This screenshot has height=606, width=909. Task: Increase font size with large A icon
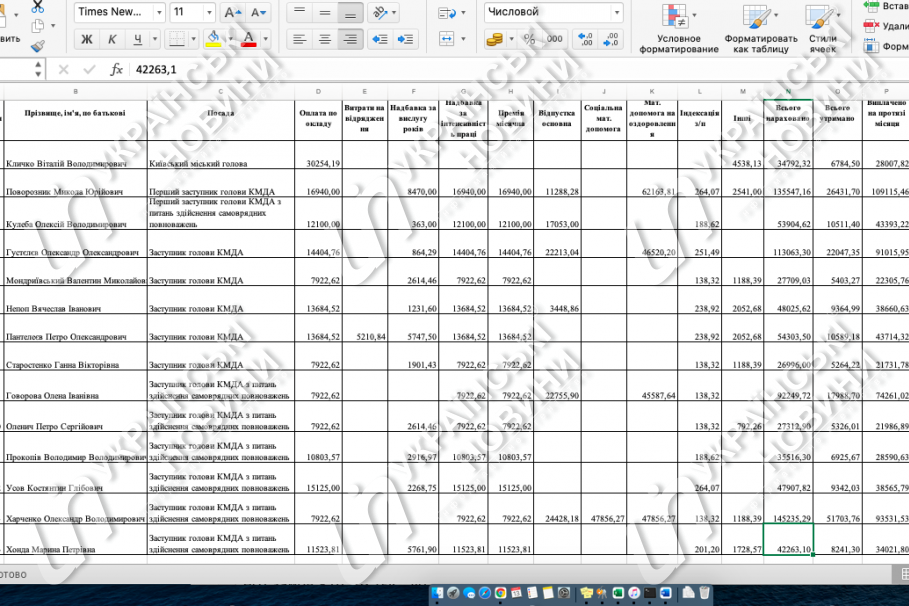coord(232,12)
